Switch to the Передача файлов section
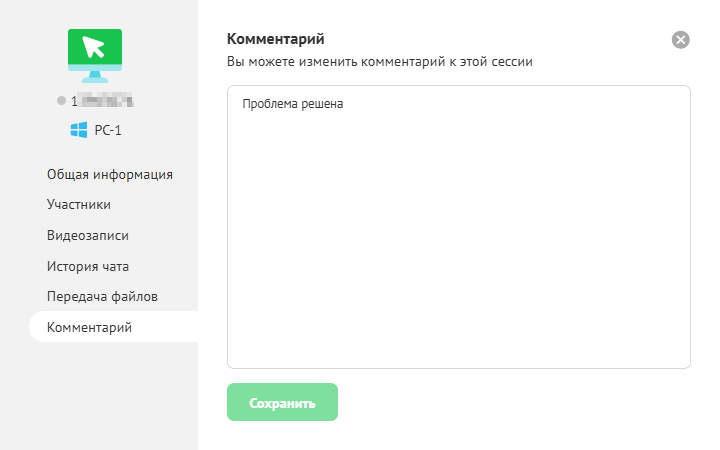 (x=103, y=297)
